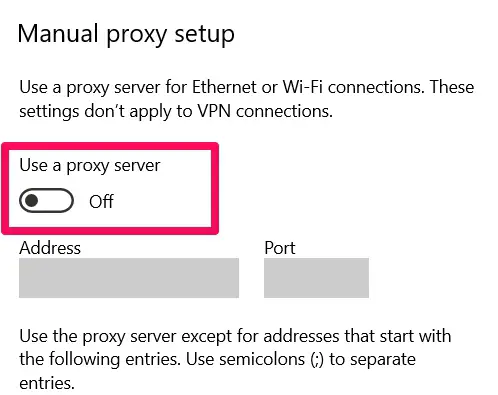
Task: Focus the proxy Port input box
Action: 316,278
